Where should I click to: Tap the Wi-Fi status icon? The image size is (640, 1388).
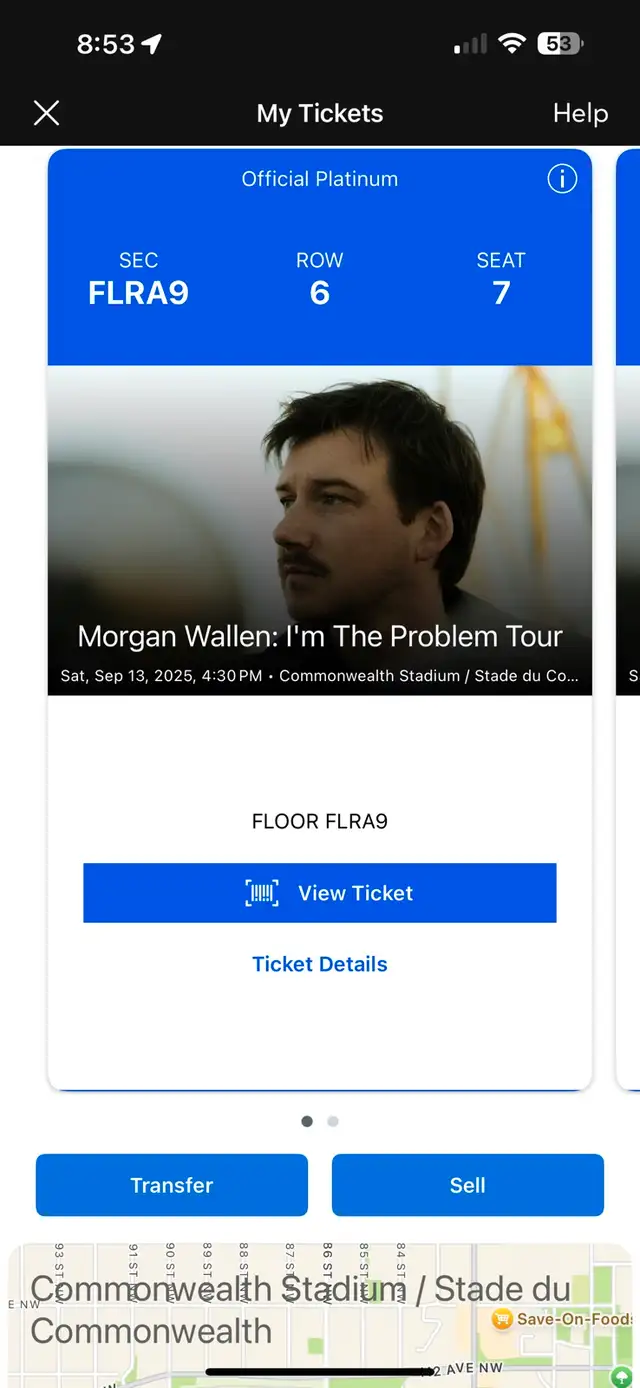click(513, 44)
